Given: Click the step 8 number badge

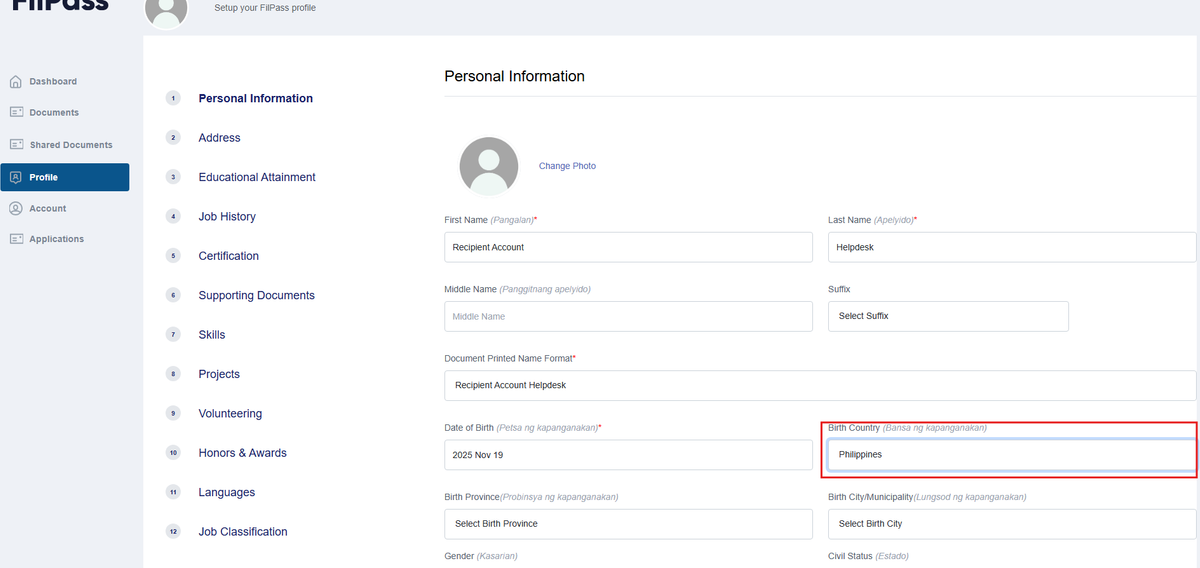Looking at the screenshot, I should click(173, 374).
